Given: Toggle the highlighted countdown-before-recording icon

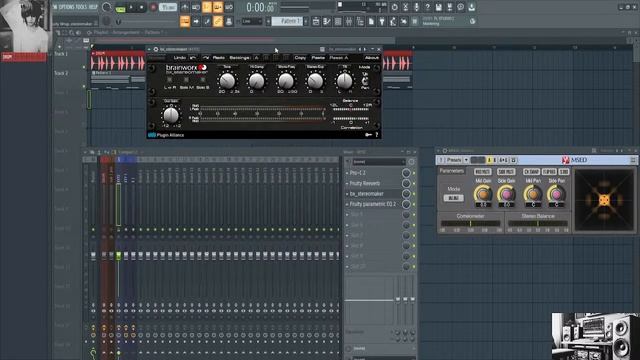Looking at the screenshot, I should (x=207, y=7).
